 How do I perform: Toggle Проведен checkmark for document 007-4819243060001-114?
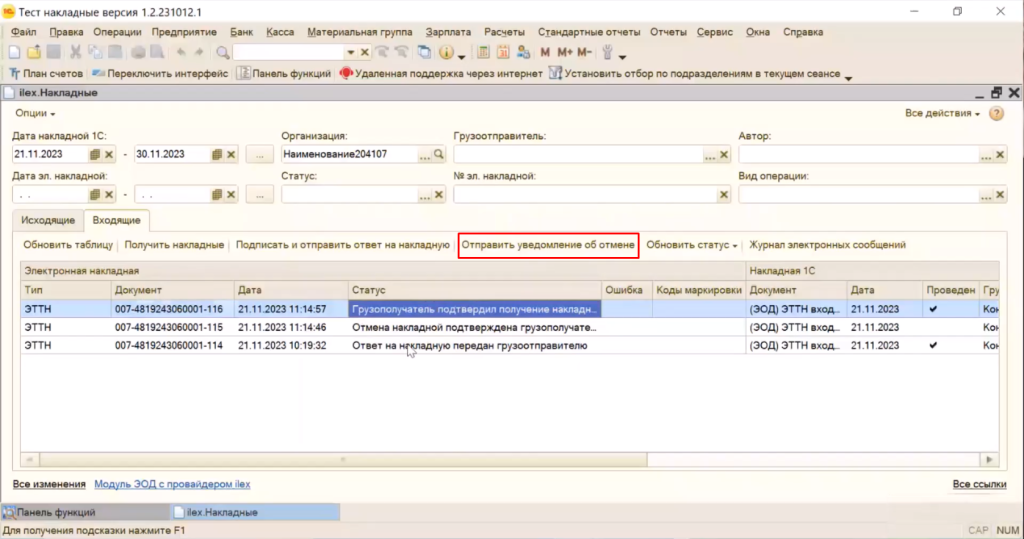click(x=932, y=345)
